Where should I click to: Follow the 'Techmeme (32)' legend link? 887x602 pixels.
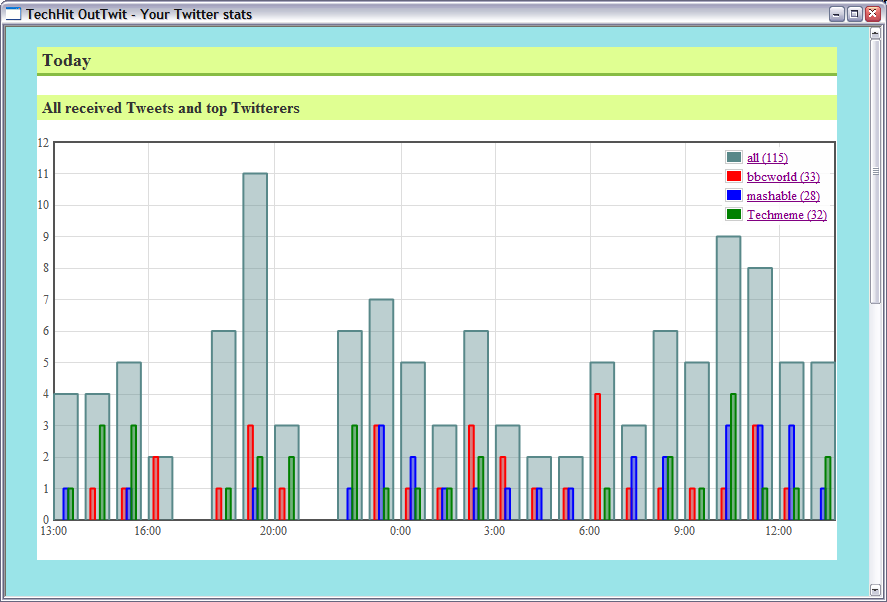point(786,215)
